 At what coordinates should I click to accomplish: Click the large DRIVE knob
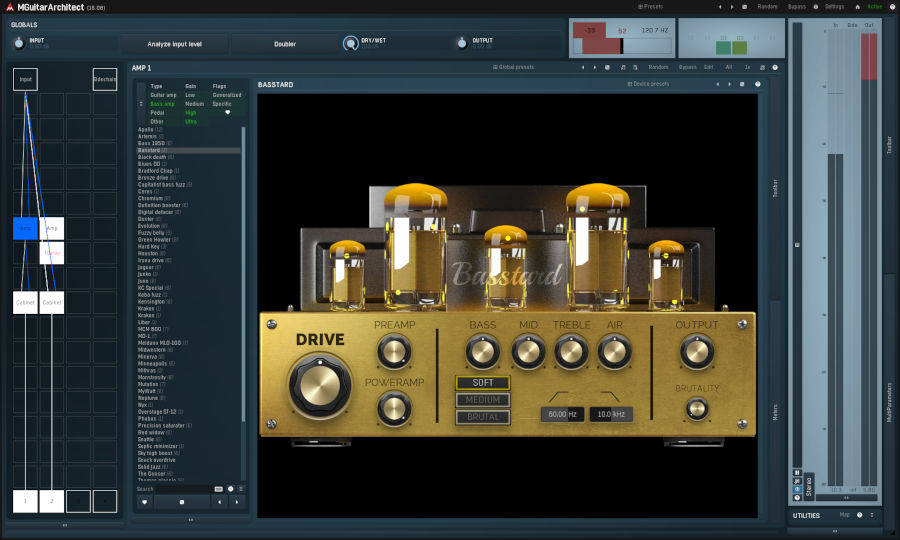point(320,385)
